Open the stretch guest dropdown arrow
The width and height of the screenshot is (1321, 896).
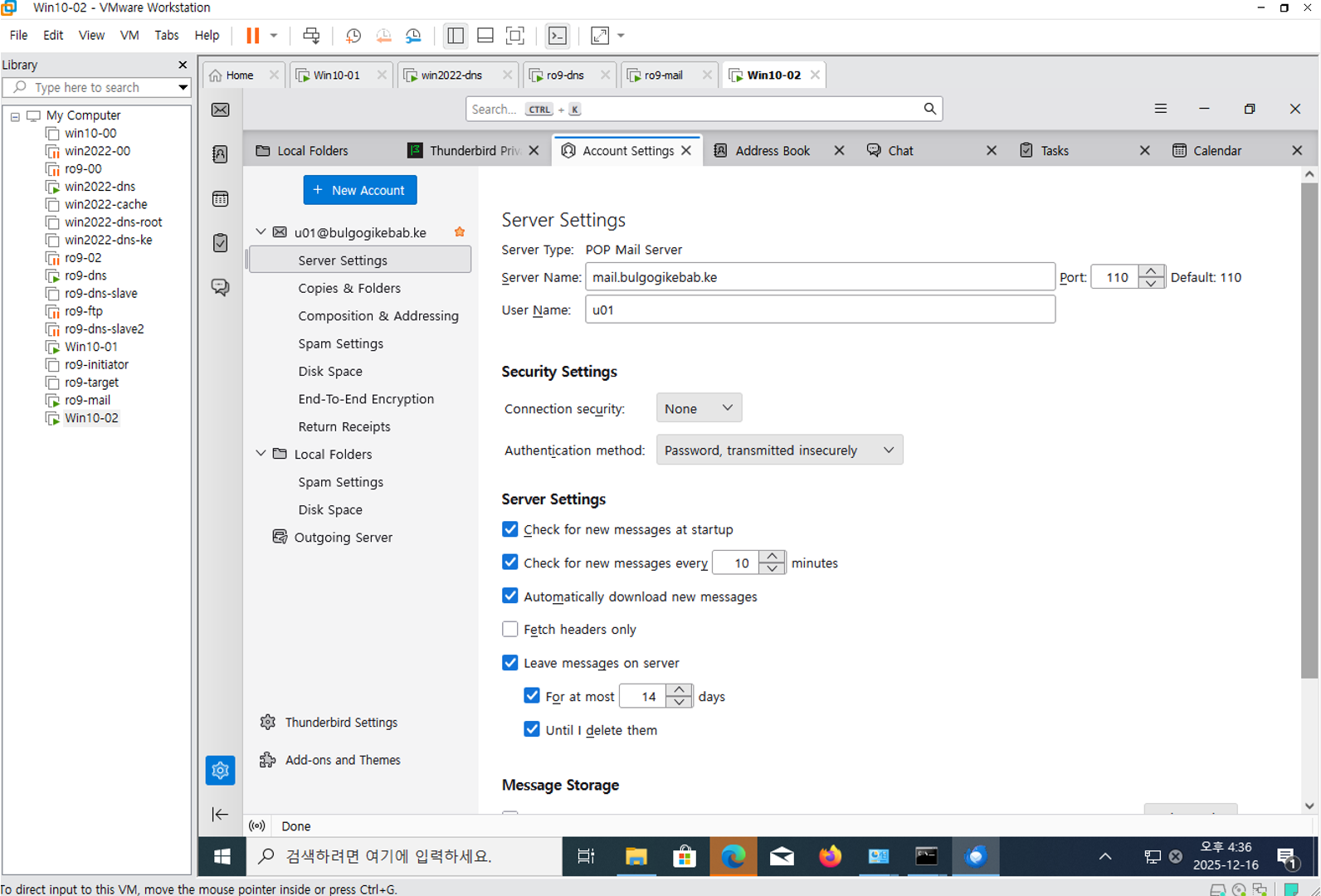621,36
